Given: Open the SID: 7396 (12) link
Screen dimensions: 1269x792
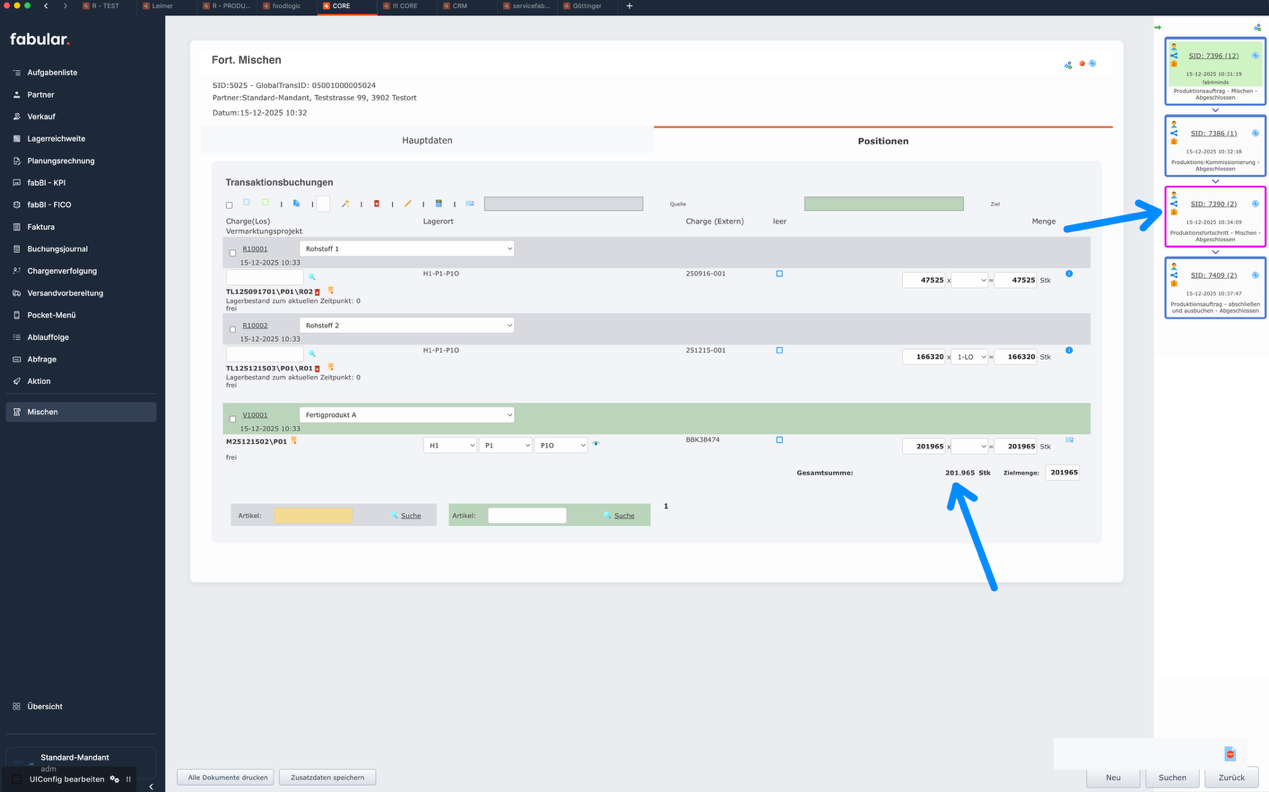Looking at the screenshot, I should pyautogui.click(x=1213, y=56).
